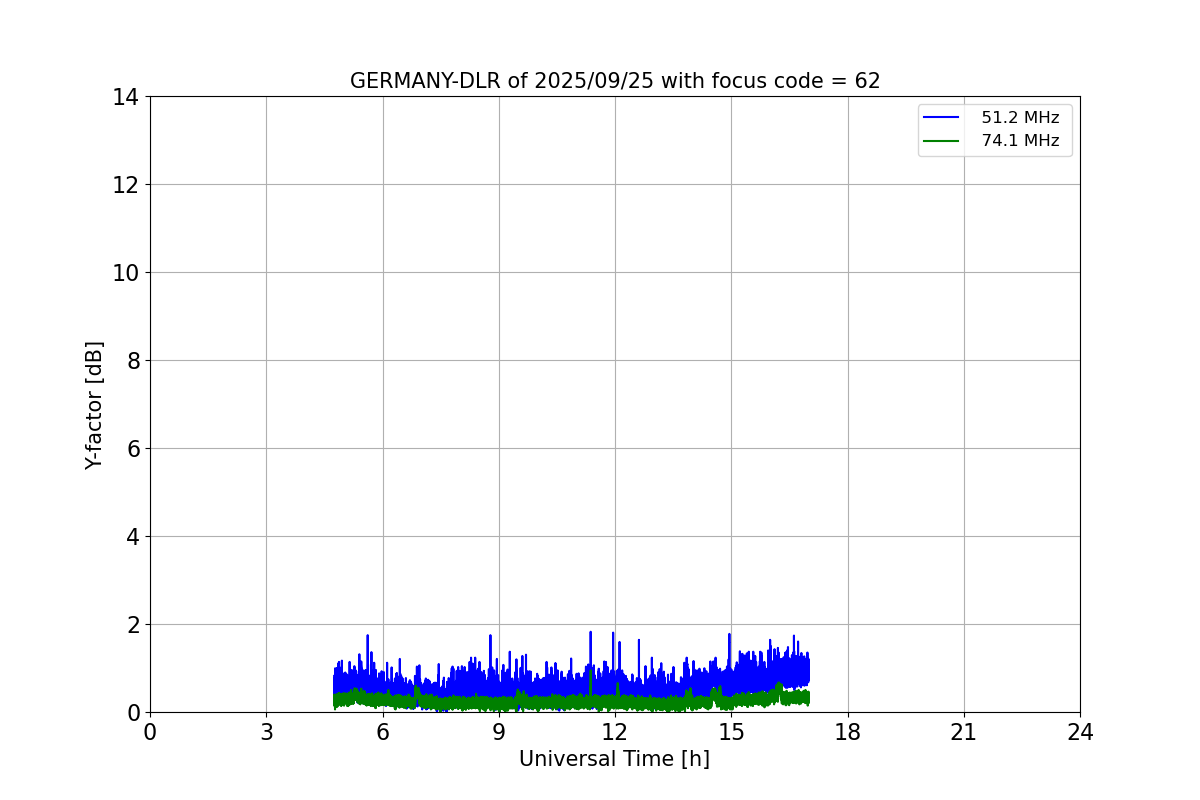
Task: Click the Y-factor [dB] axis label
Action: pos(94,405)
